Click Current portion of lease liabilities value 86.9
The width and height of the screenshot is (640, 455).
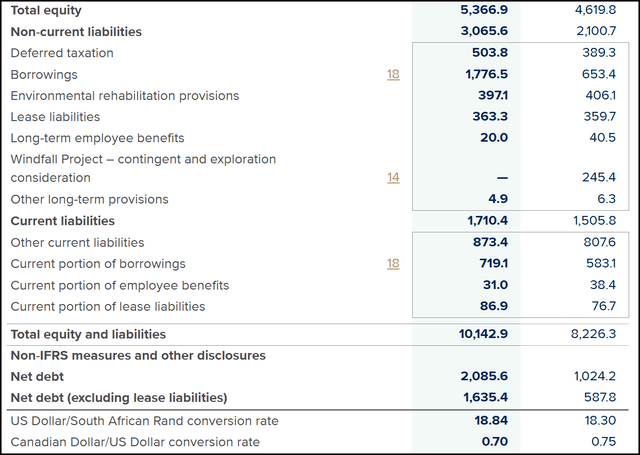[x=493, y=306]
